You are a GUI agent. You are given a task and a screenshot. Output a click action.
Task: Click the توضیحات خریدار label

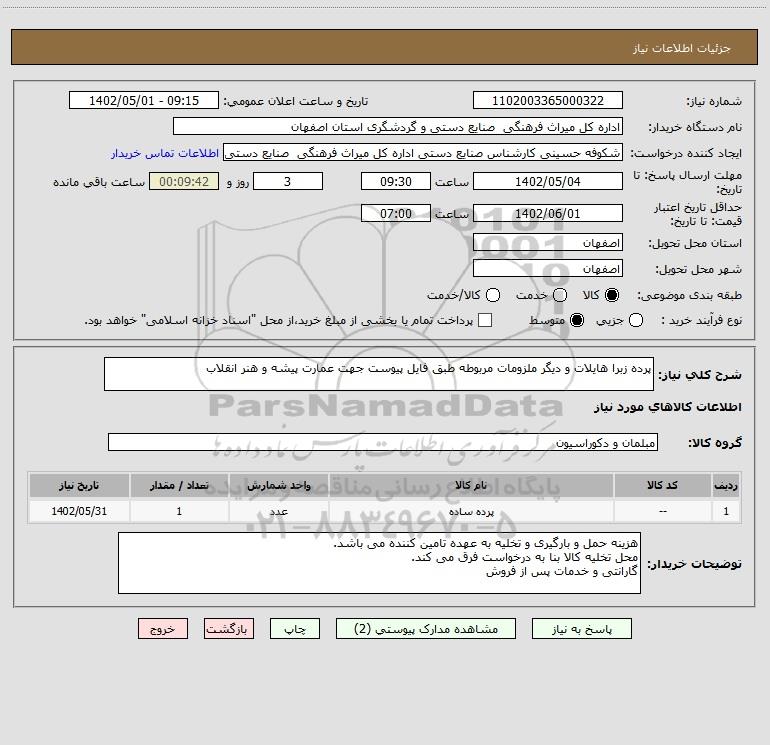pos(695,564)
